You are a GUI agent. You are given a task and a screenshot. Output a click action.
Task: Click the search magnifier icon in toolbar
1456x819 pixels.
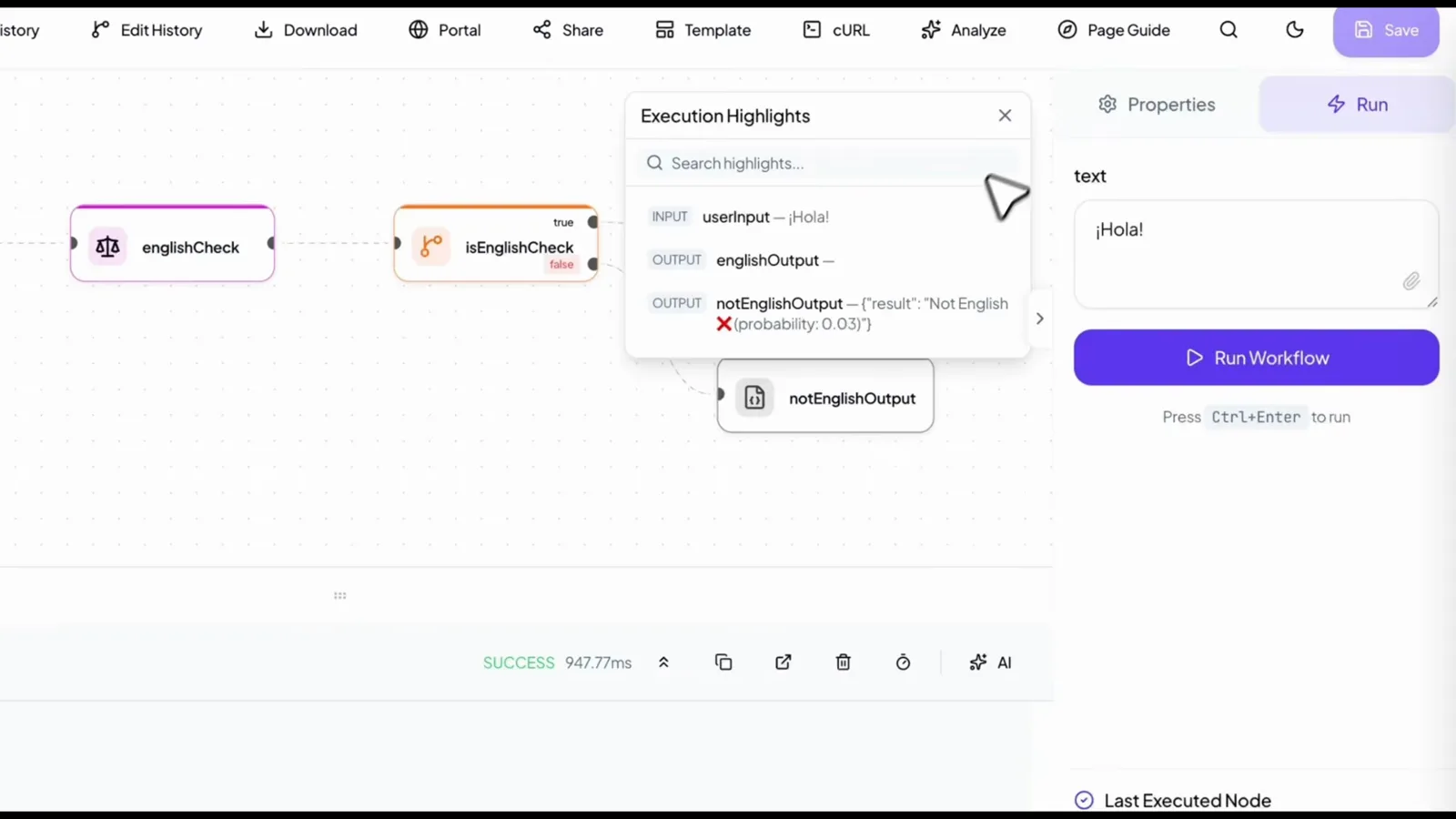point(1228,30)
